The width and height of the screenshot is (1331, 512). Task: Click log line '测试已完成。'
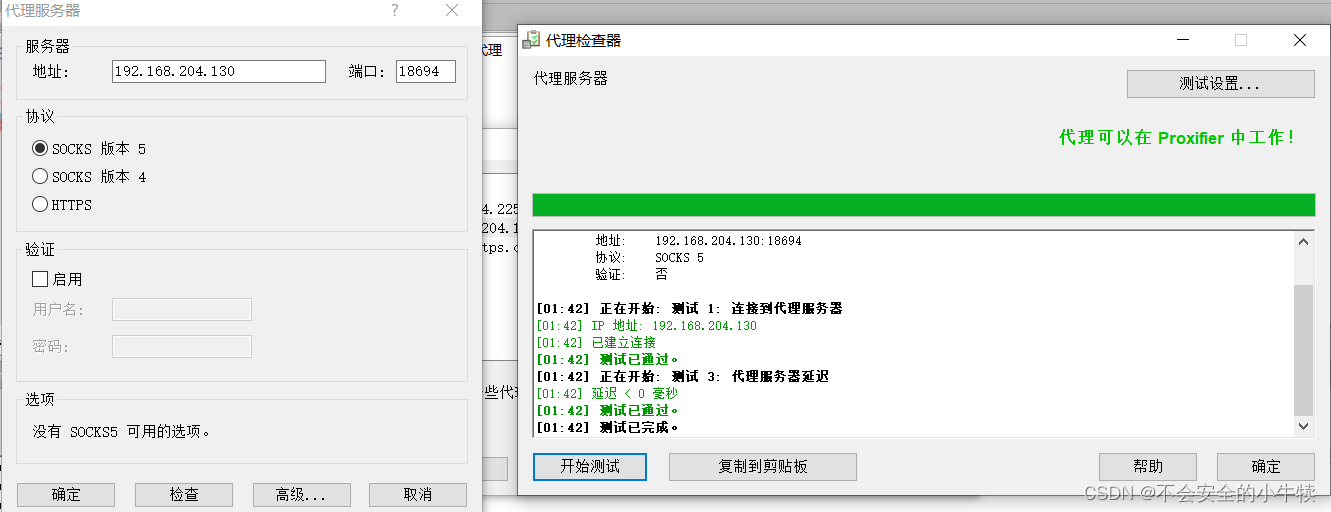coord(608,428)
